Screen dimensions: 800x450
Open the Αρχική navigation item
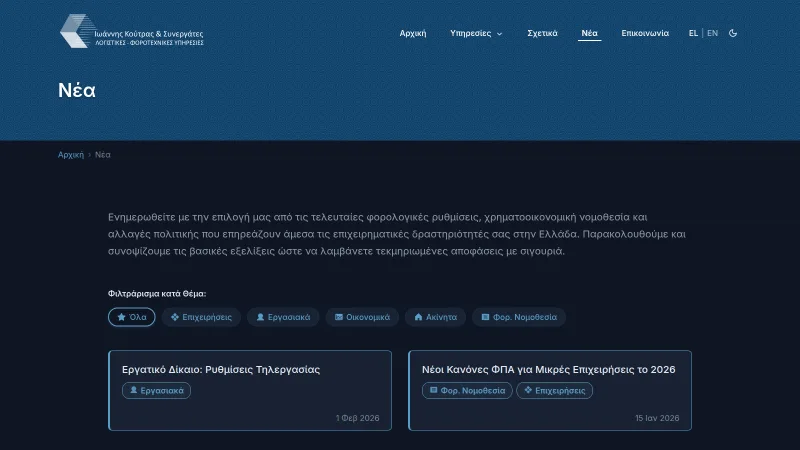pyautogui.click(x=413, y=33)
